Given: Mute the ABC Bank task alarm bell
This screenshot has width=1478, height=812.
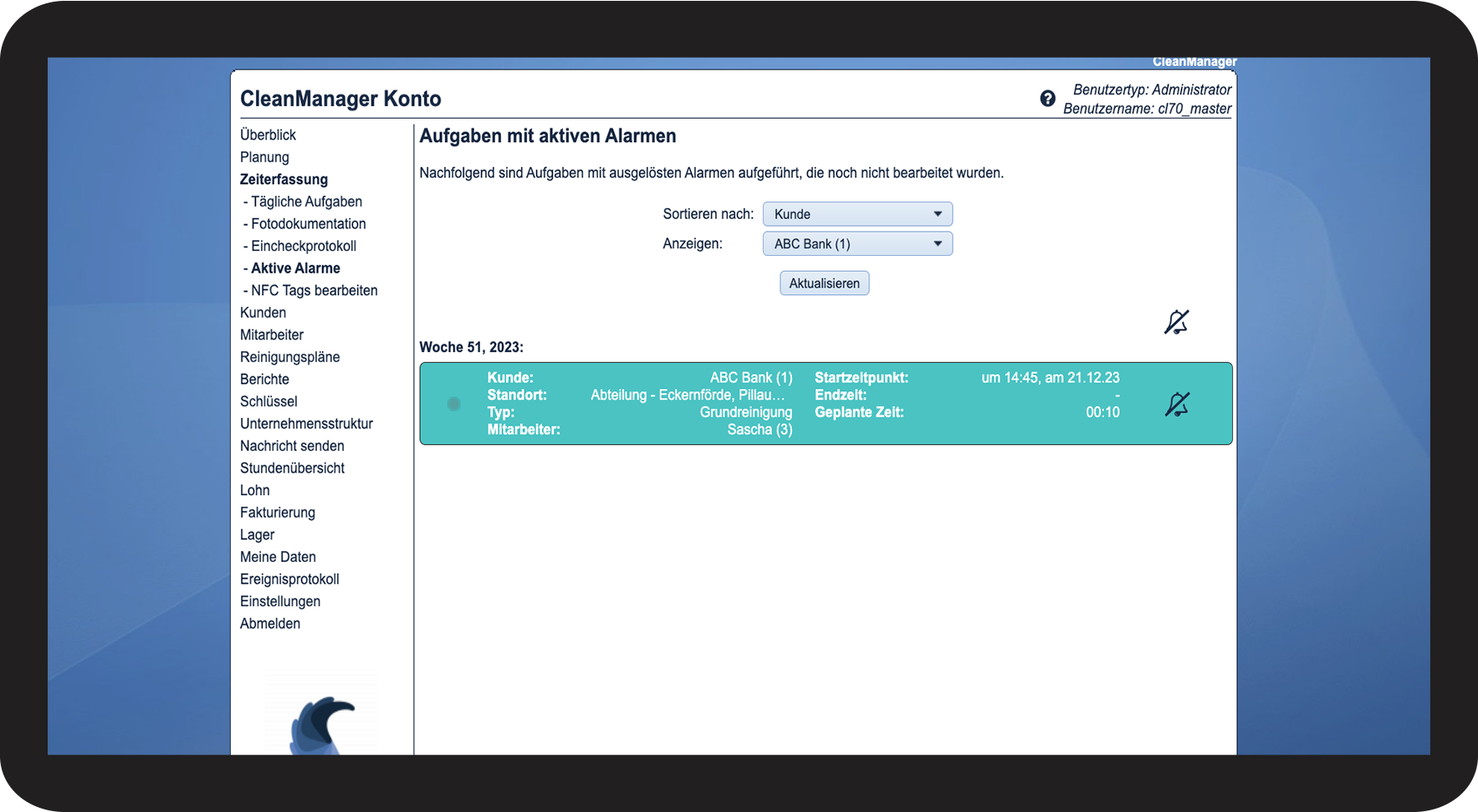Looking at the screenshot, I should click(1176, 405).
